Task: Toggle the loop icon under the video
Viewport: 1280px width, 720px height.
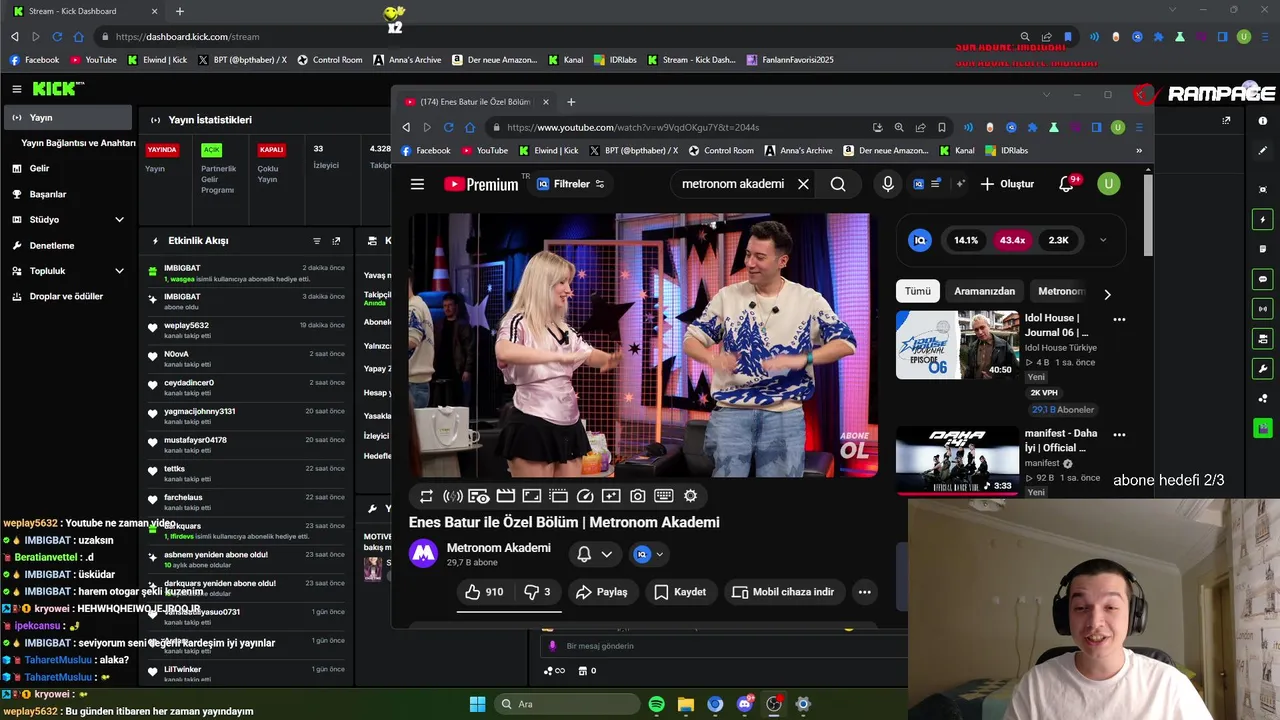Action: pyautogui.click(x=426, y=496)
